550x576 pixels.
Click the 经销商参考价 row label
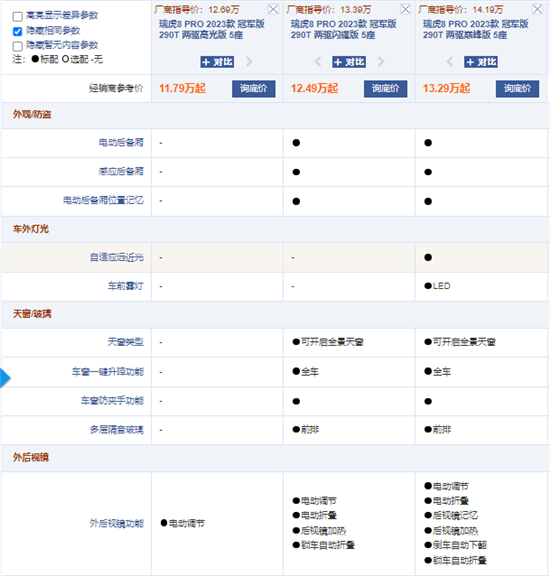(x=116, y=88)
